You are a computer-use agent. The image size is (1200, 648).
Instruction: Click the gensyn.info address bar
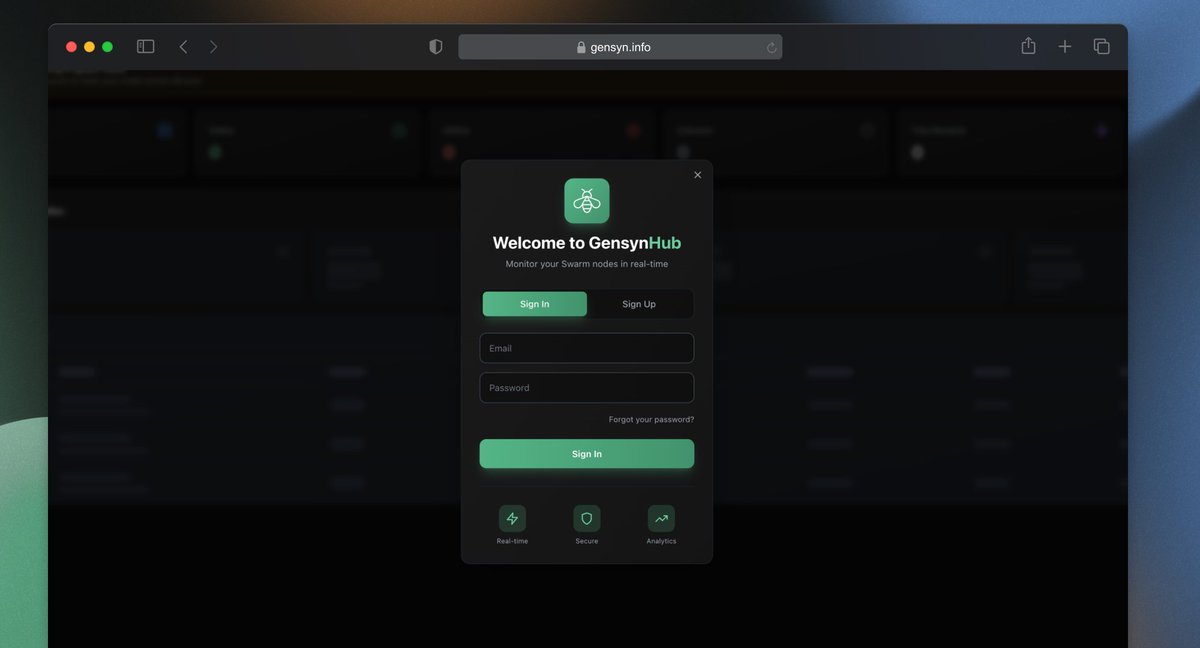click(620, 47)
